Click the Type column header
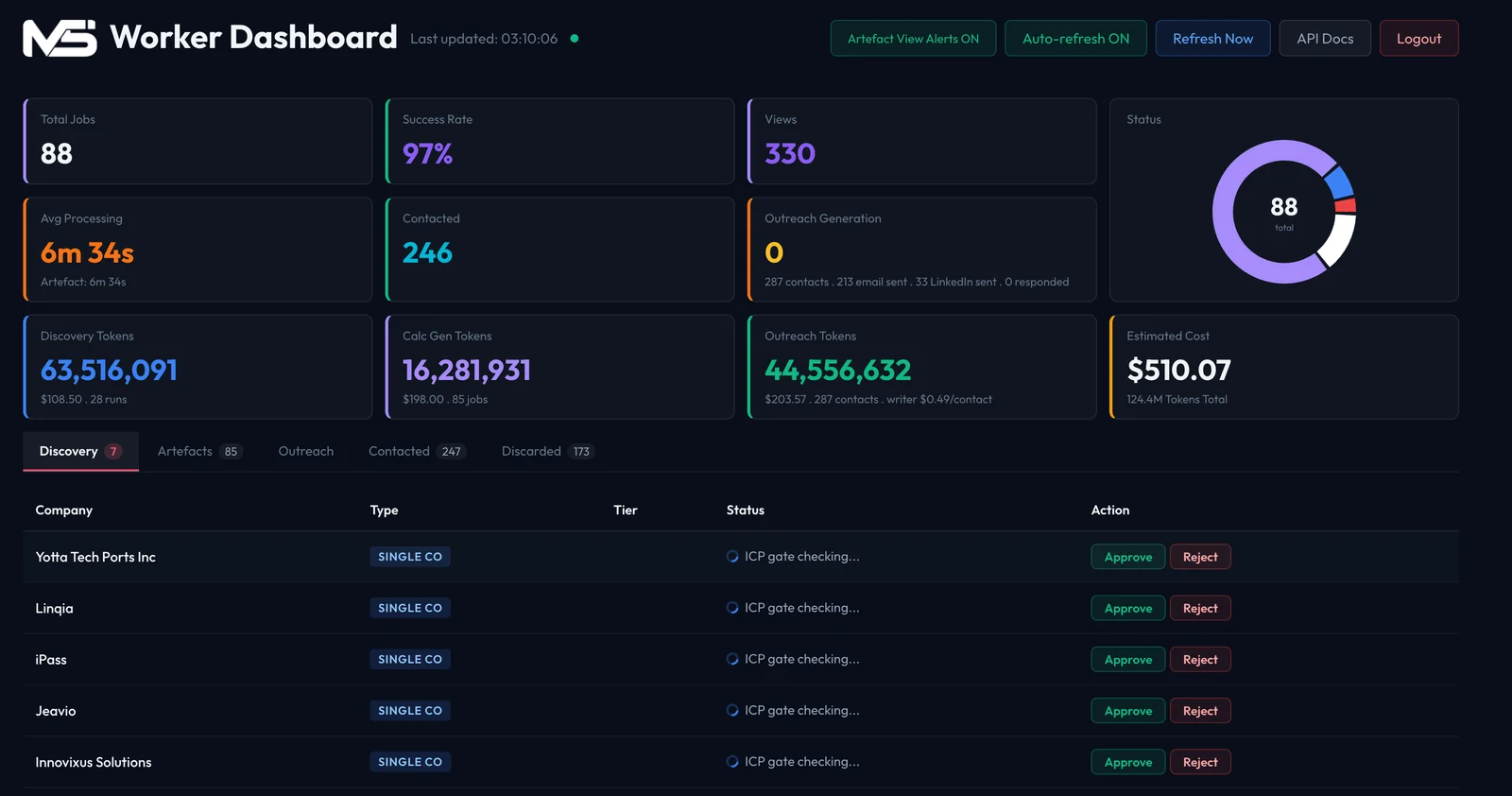Viewport: 1512px width, 796px height. point(384,510)
